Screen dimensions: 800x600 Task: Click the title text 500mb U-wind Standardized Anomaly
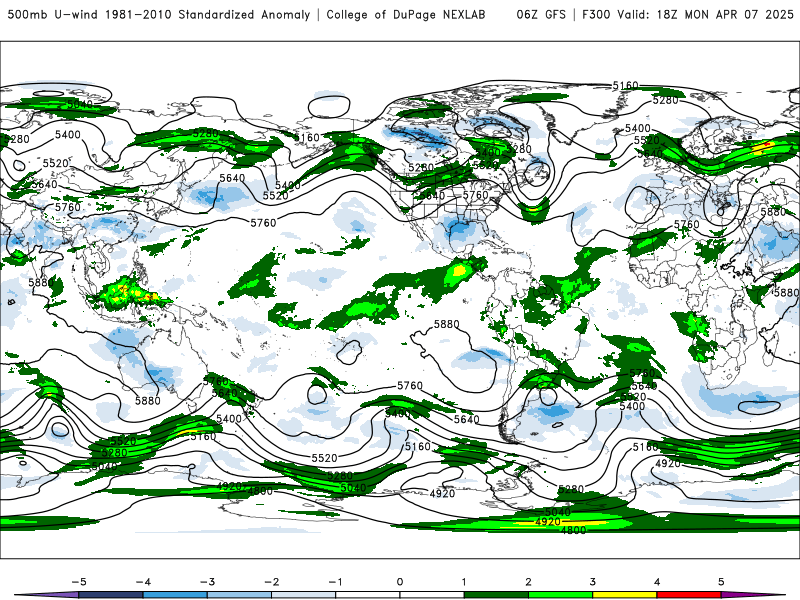pyautogui.click(x=159, y=15)
